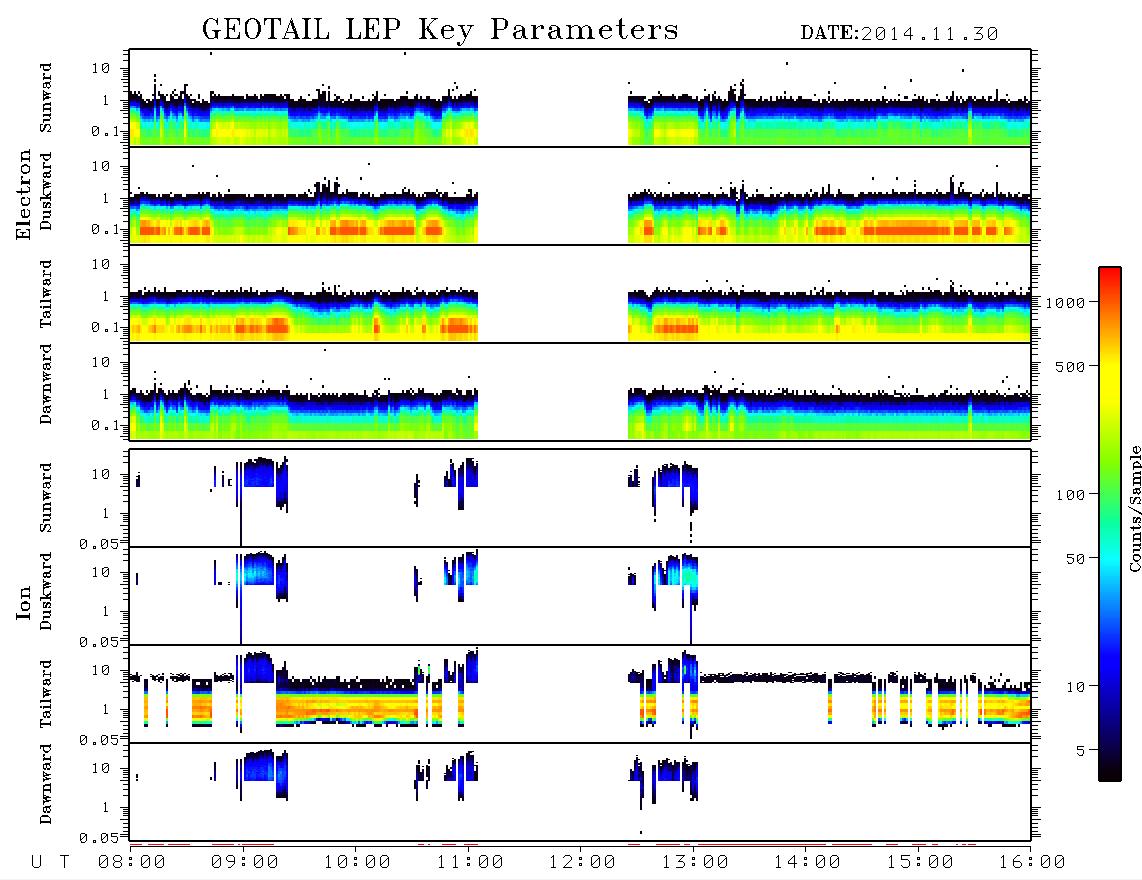Click the "16:00" time tick label

[x=1032, y=862]
